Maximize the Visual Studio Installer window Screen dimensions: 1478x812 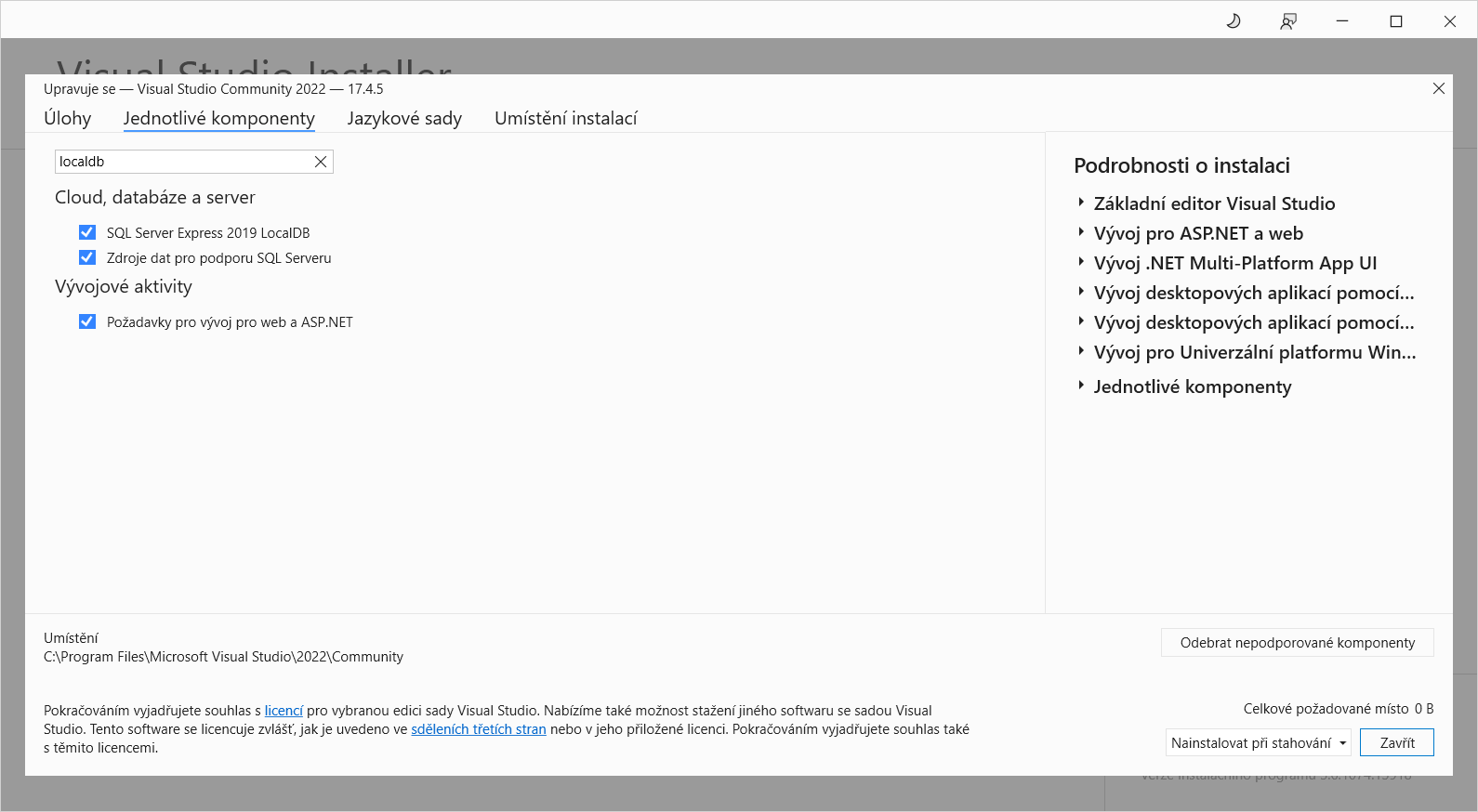click(x=1396, y=20)
